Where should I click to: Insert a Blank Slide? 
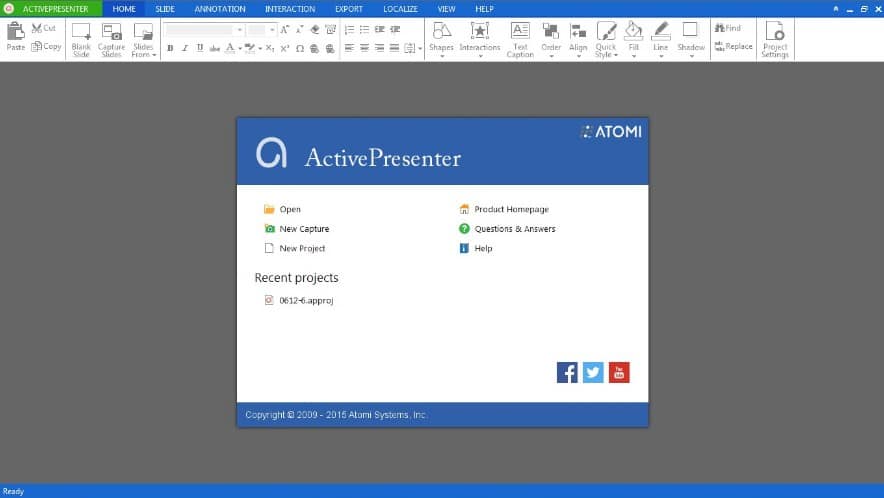tap(81, 39)
